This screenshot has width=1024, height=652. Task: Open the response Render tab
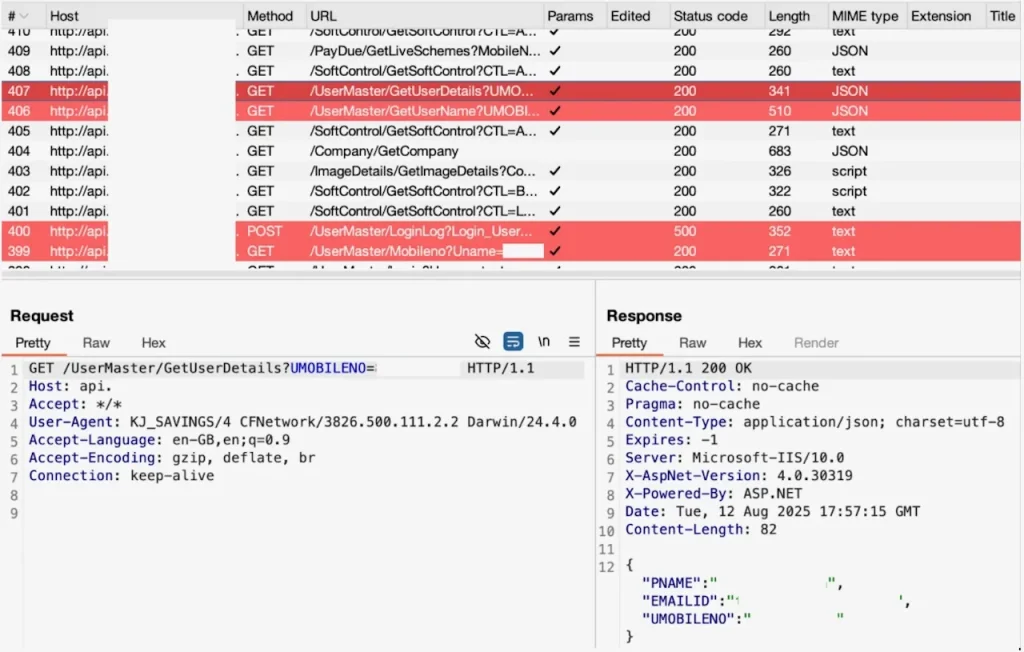click(x=816, y=343)
